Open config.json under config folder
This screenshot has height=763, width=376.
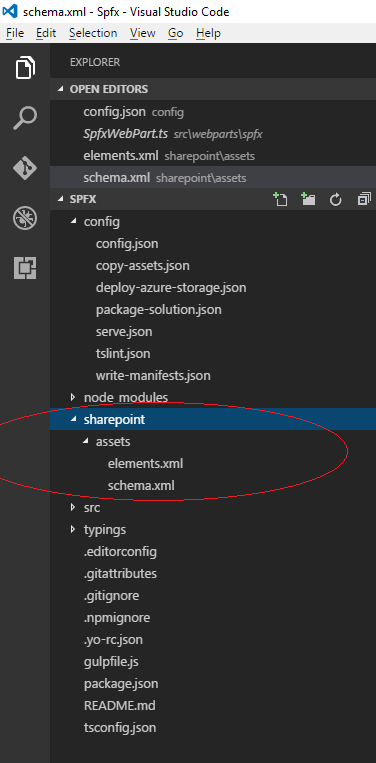click(127, 243)
